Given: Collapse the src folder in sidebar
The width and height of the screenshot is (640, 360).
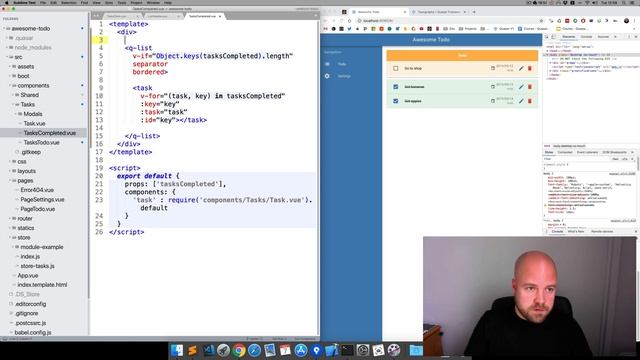Looking at the screenshot, I should (7, 57).
